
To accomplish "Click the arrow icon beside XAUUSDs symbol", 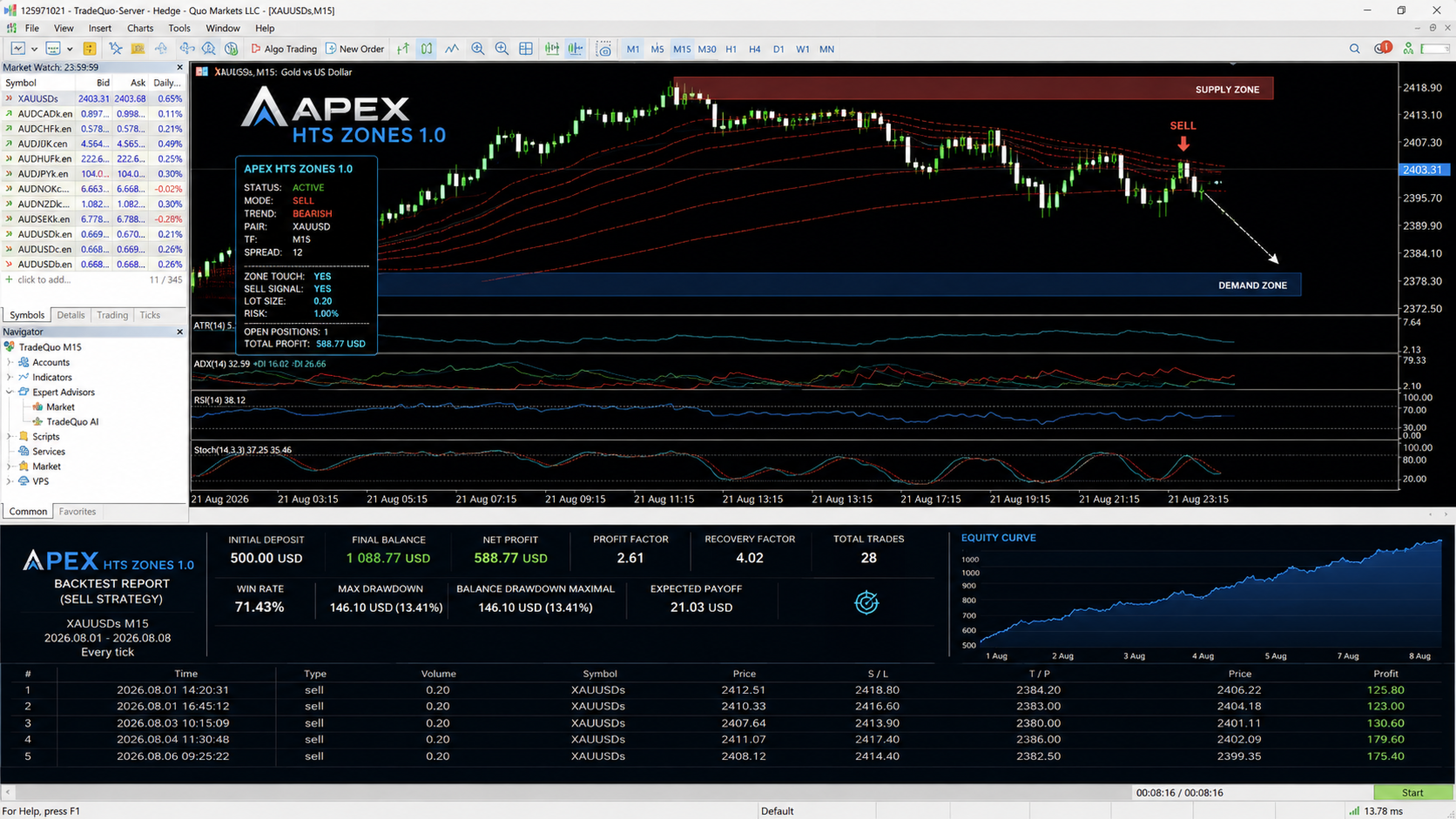I will tap(9, 98).
